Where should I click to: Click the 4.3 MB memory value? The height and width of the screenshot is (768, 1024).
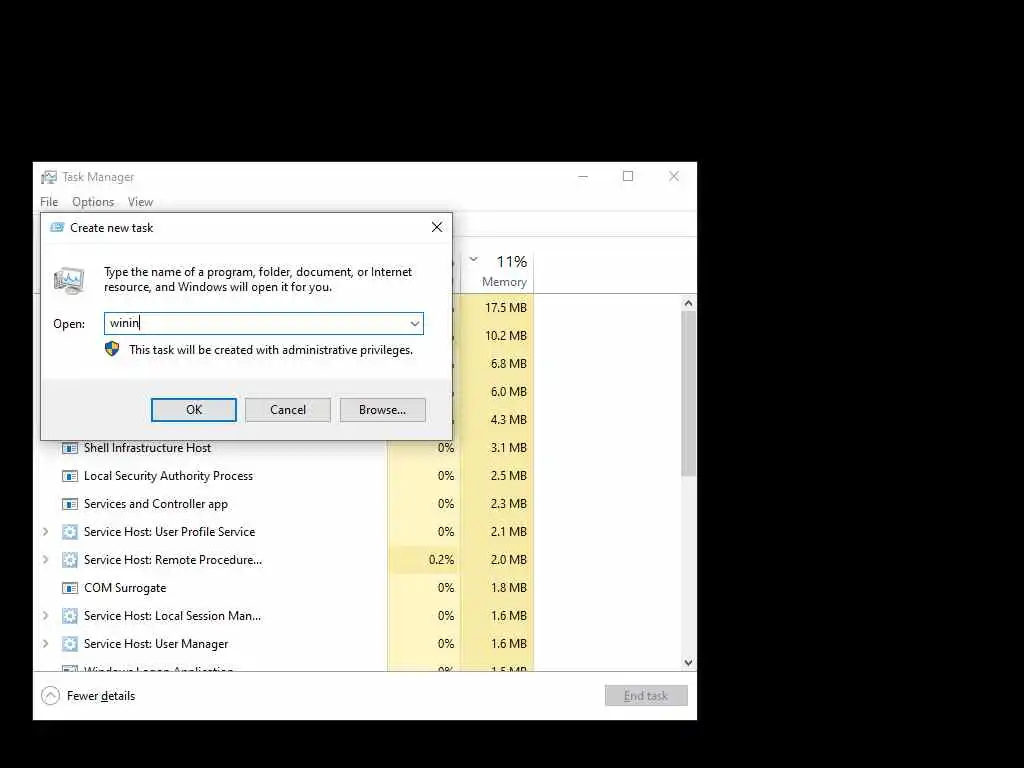click(x=508, y=420)
